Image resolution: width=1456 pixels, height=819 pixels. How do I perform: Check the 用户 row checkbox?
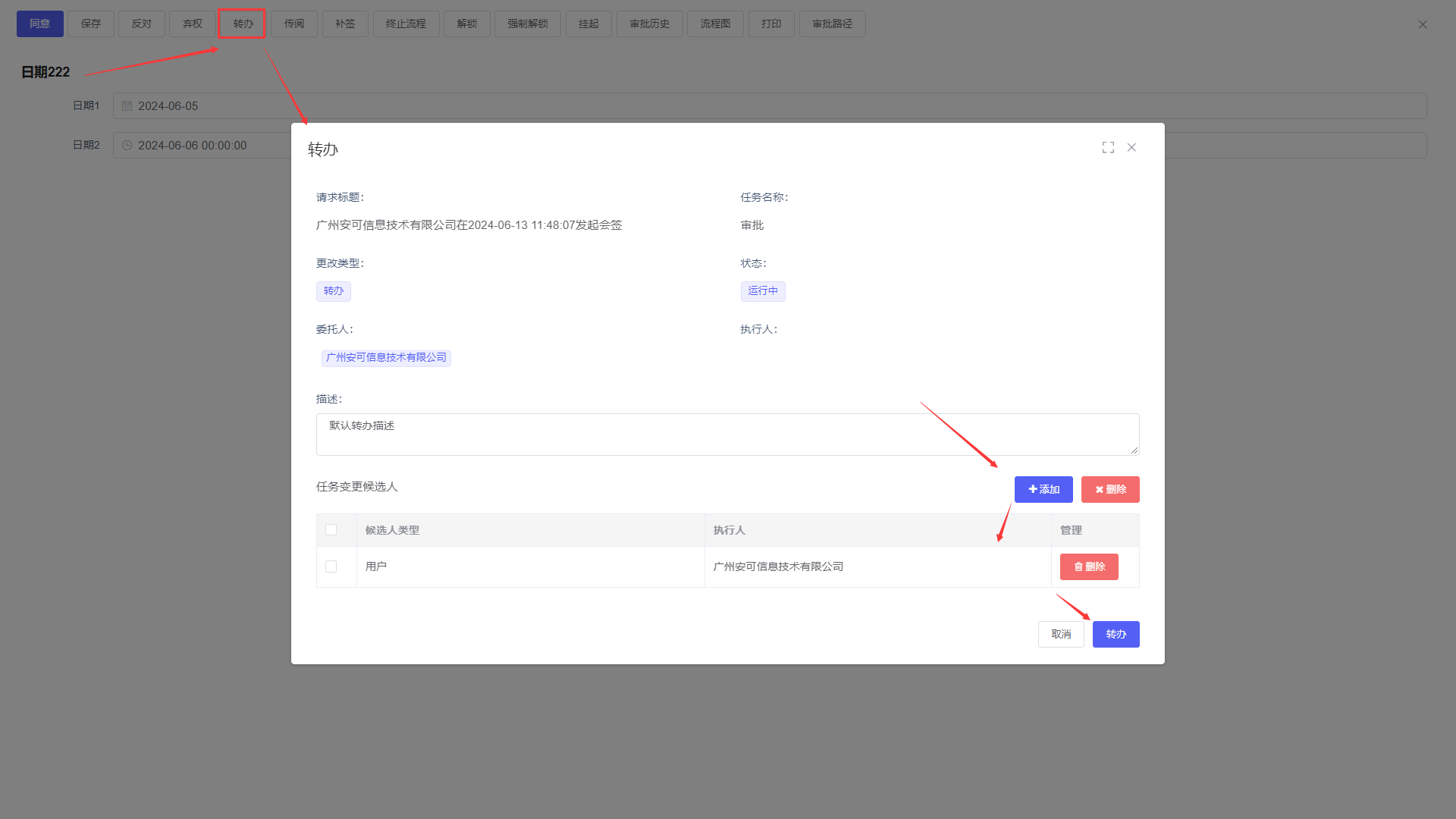(331, 566)
